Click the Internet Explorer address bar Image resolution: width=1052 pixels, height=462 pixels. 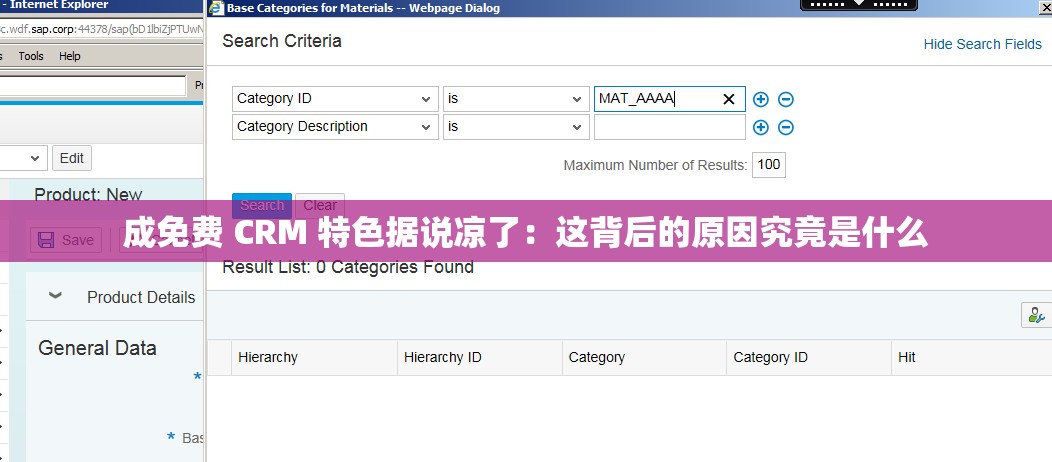[101, 29]
